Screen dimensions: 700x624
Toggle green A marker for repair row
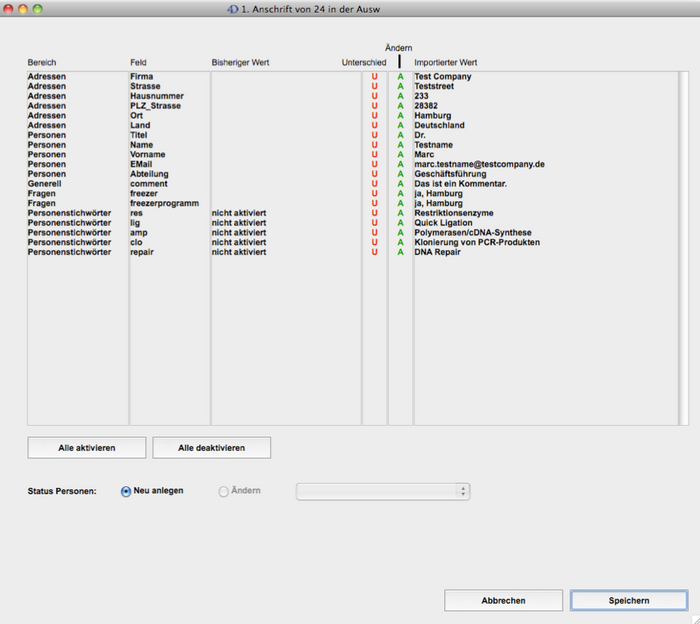[400, 252]
